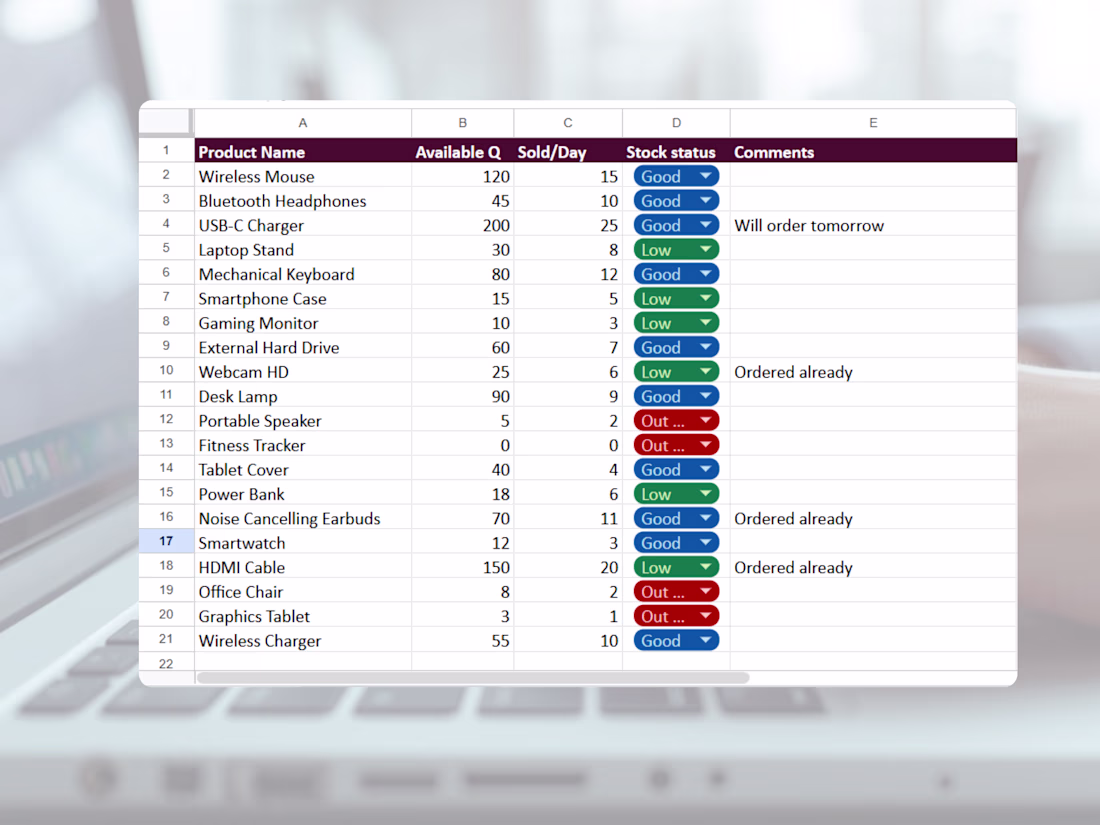
Task: Select row 1 header
Action: click(166, 150)
